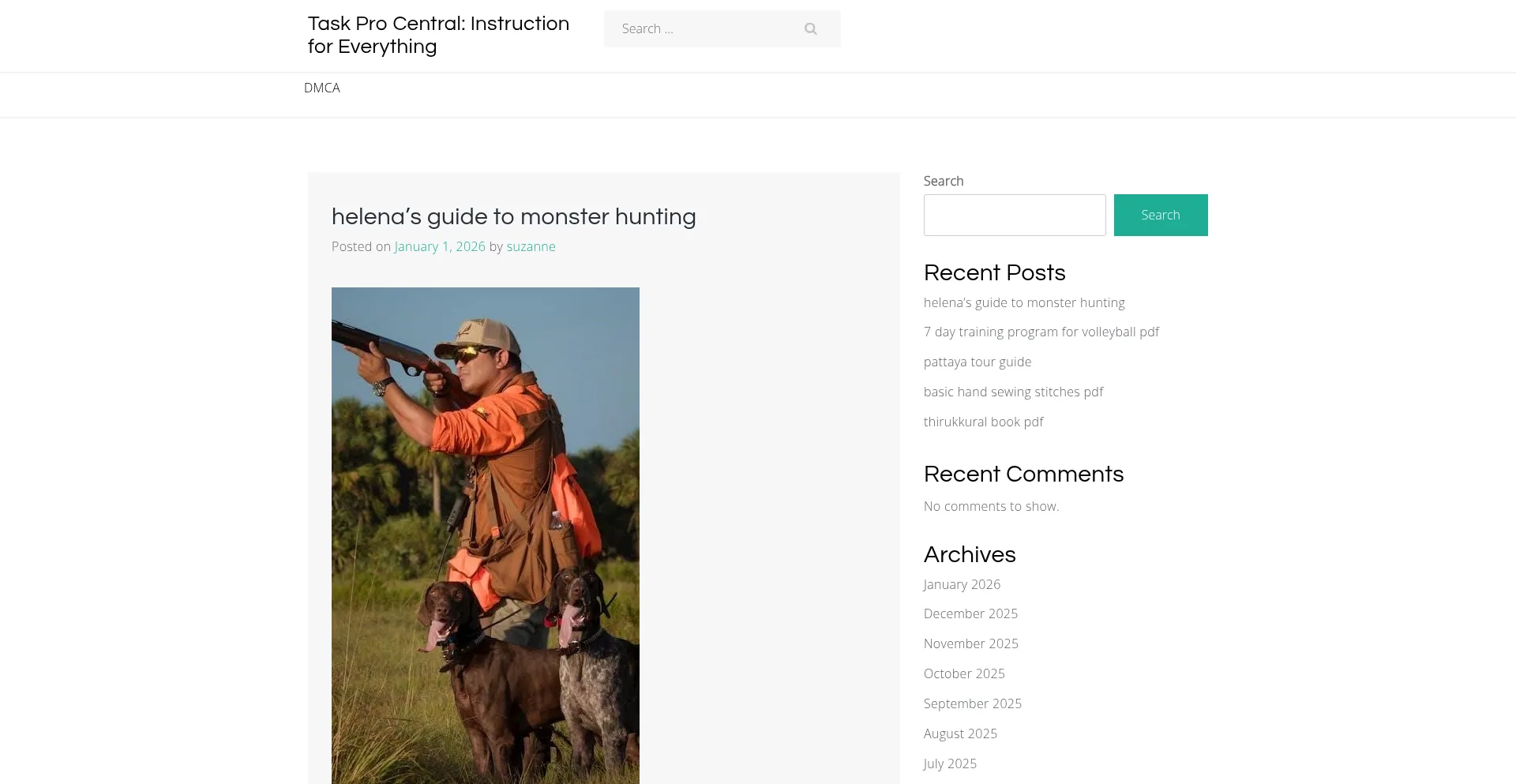Open the September 2025 archive

tap(972, 703)
